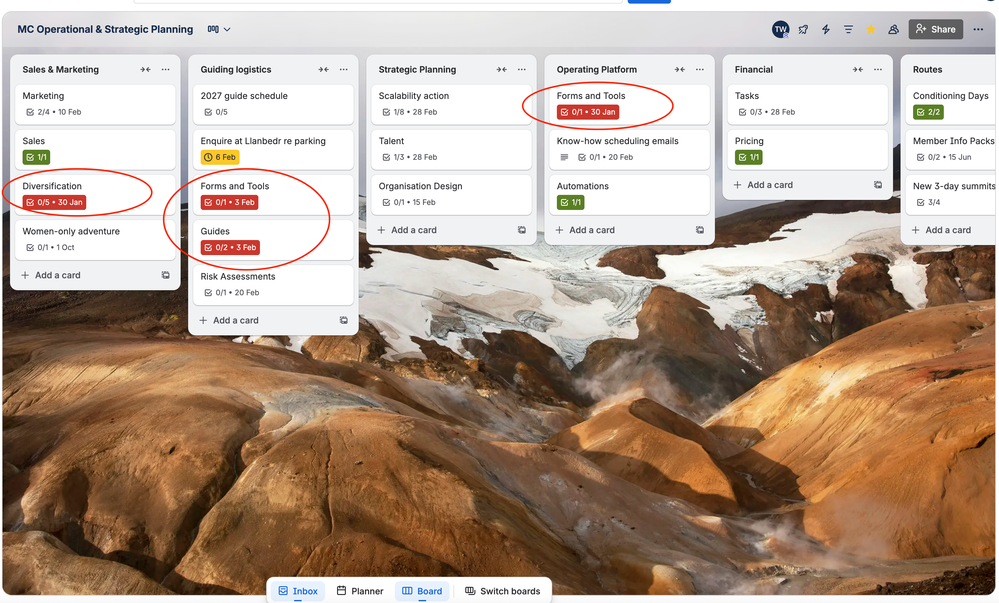999x603 pixels.
Task: Create from template in Operating Platform
Action: [700, 230]
